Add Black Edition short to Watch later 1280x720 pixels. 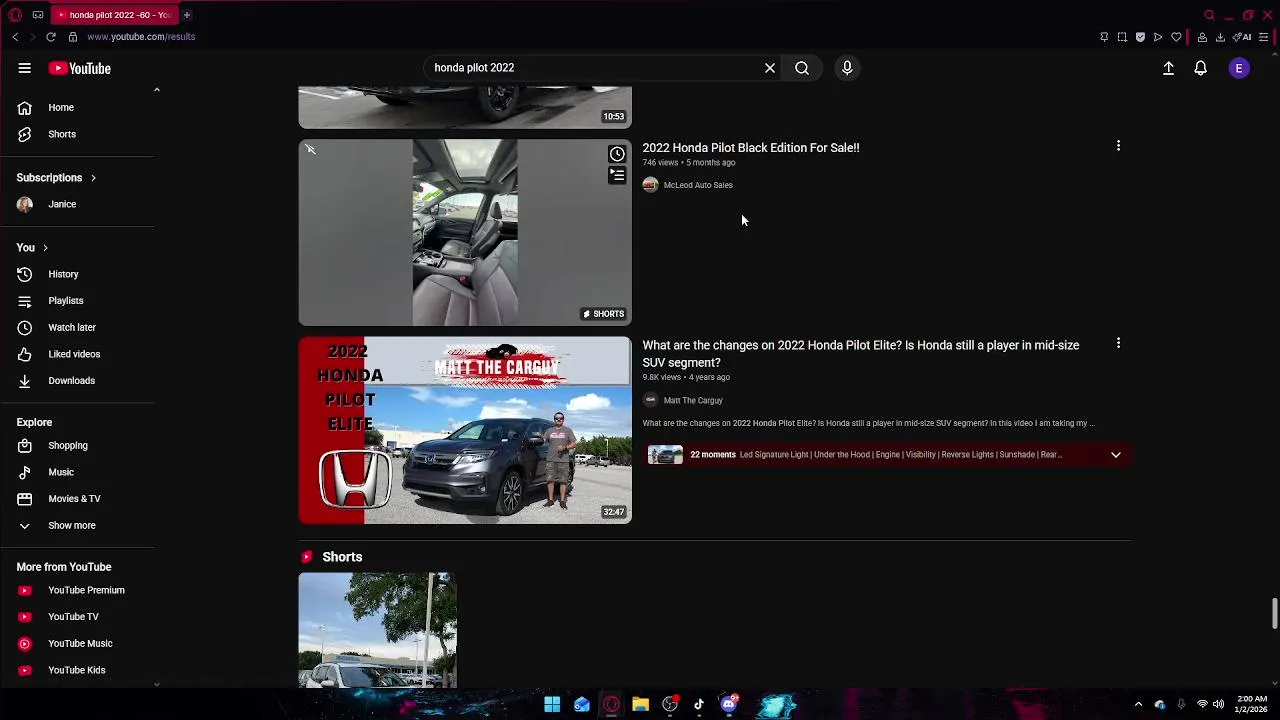pyautogui.click(x=617, y=154)
